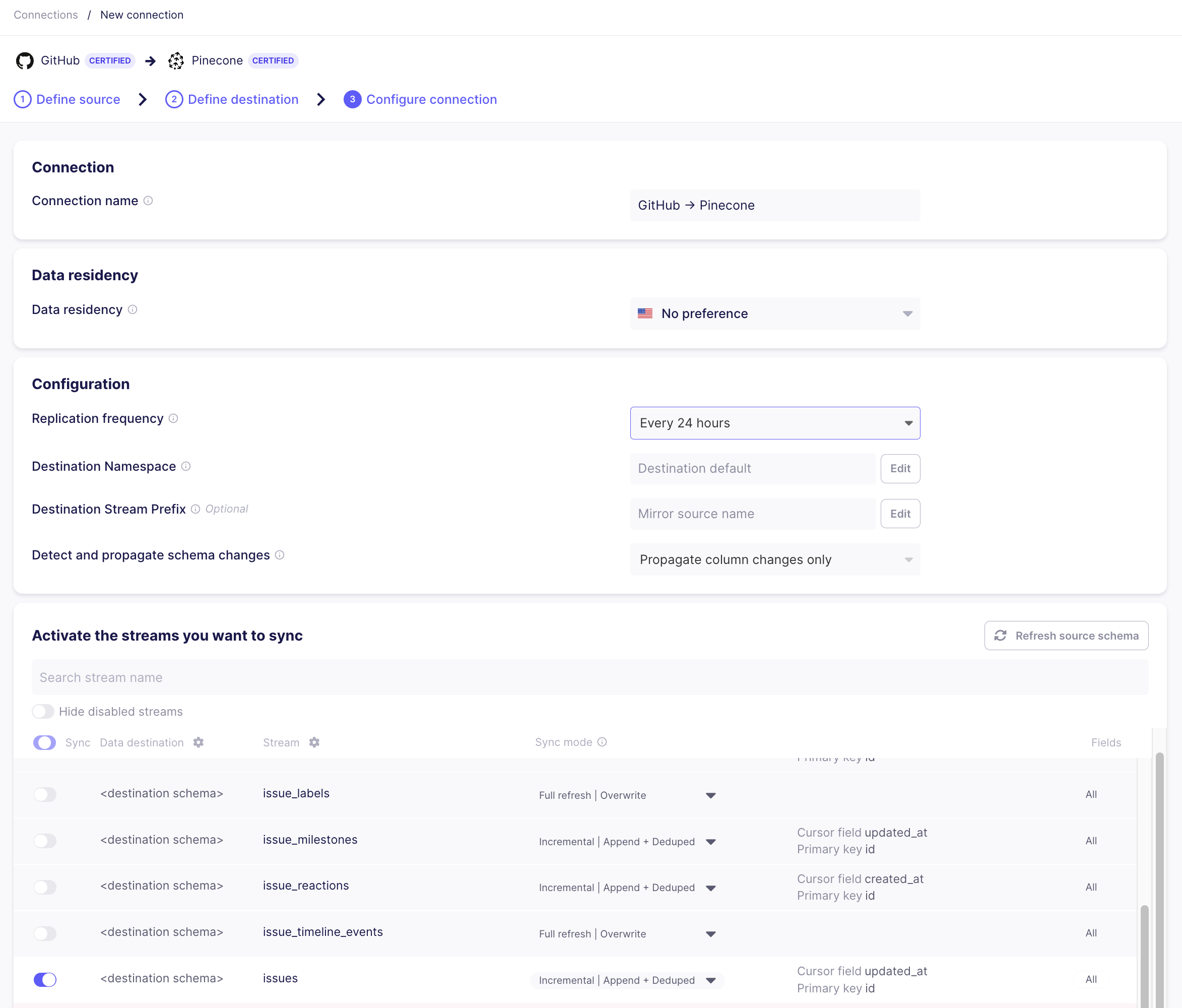Click the Search stream name input field
Image resolution: width=1182 pixels, height=1008 pixels.
[x=342, y=677]
